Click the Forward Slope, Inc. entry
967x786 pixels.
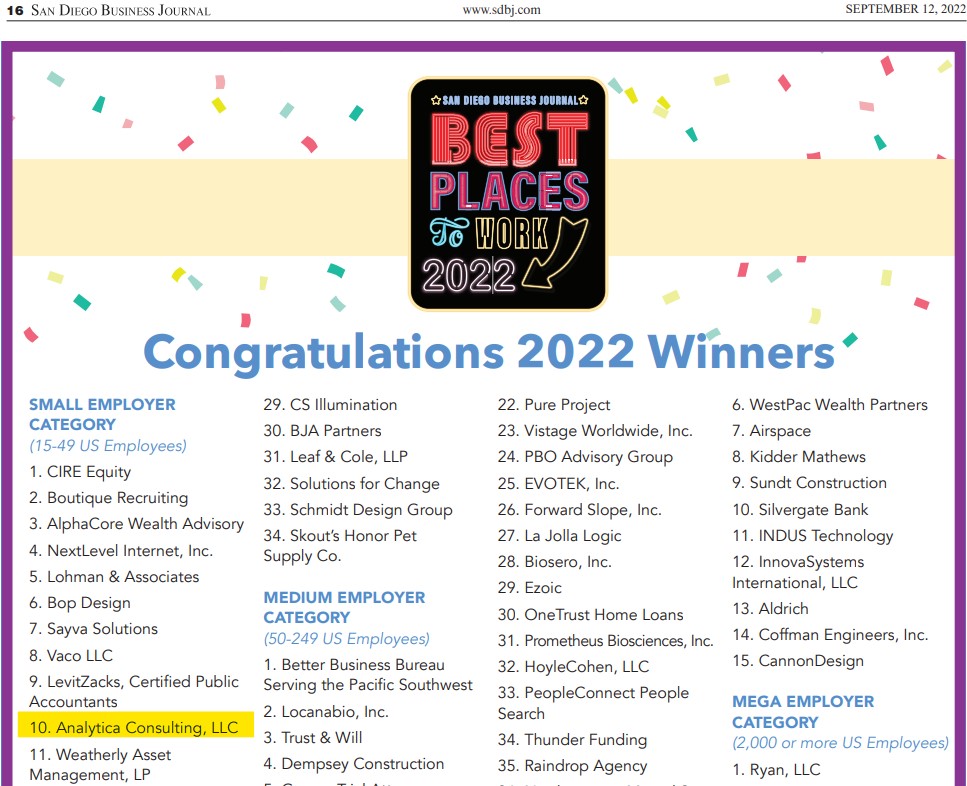(580, 510)
